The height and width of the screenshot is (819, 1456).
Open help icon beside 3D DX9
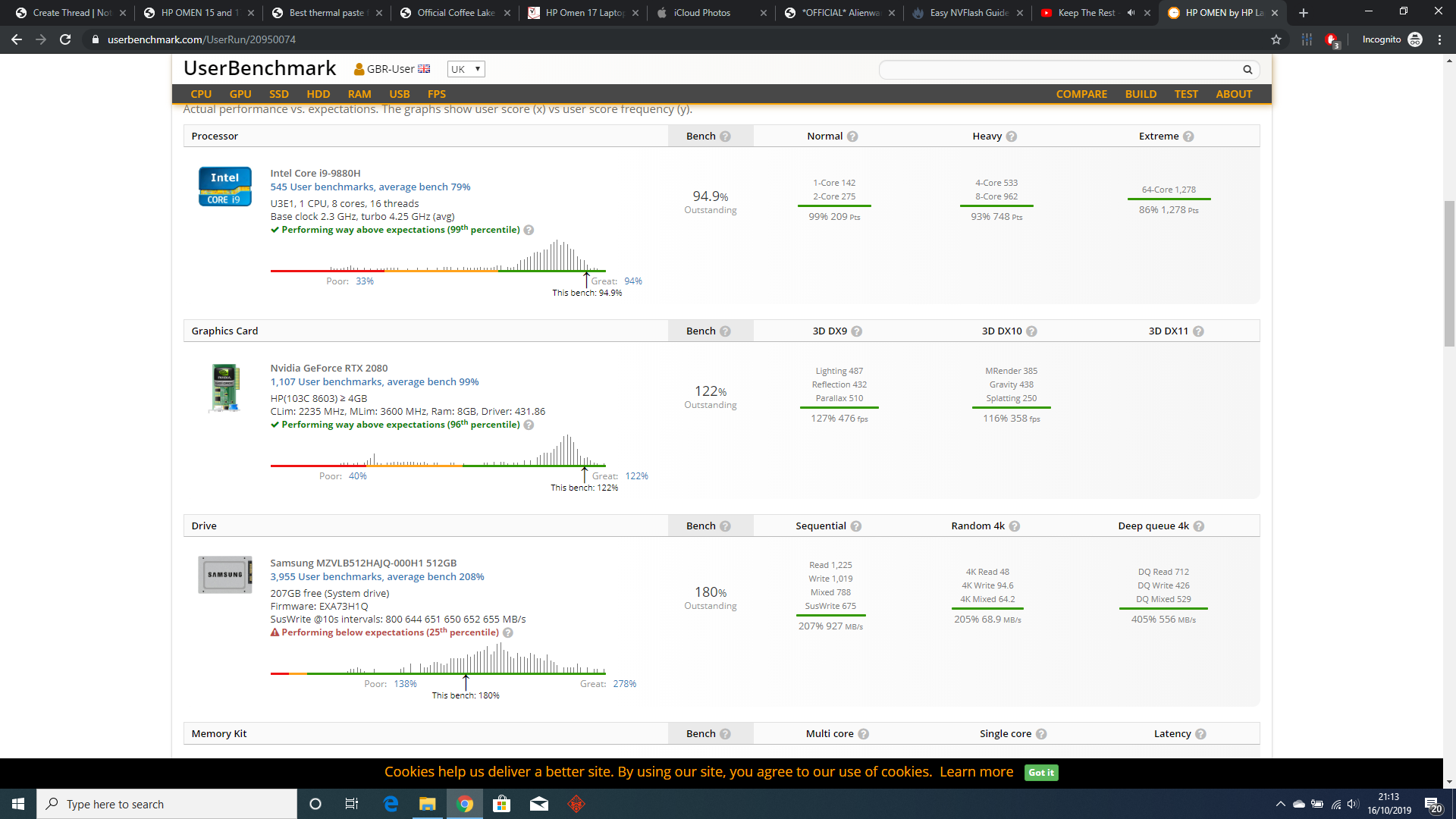(x=857, y=331)
